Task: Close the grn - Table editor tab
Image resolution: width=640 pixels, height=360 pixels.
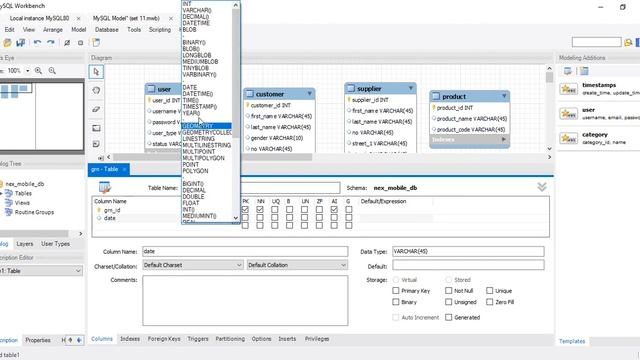Action: point(124,169)
